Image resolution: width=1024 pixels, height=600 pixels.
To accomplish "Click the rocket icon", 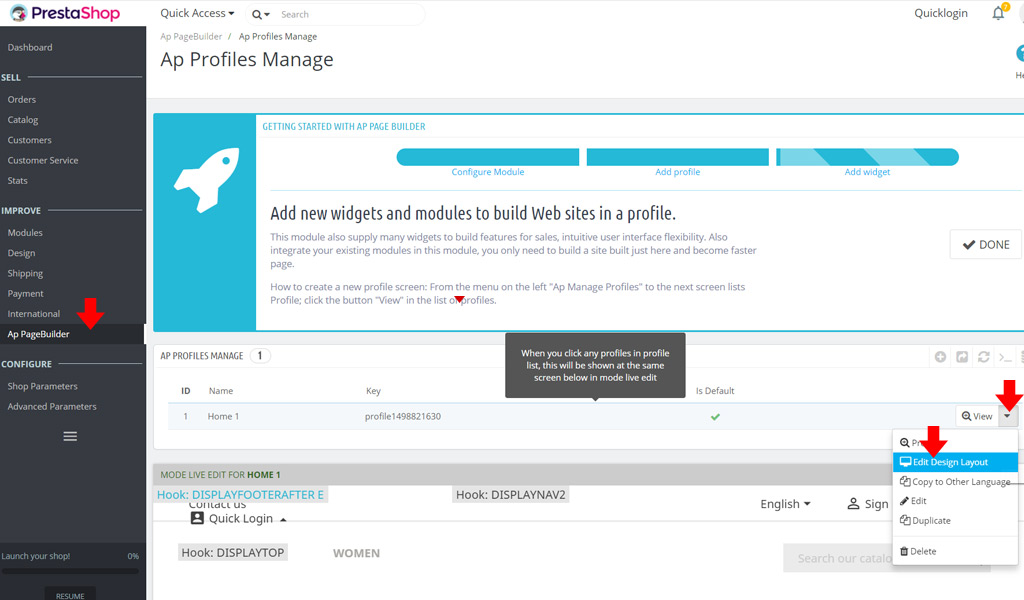I will click(x=206, y=180).
